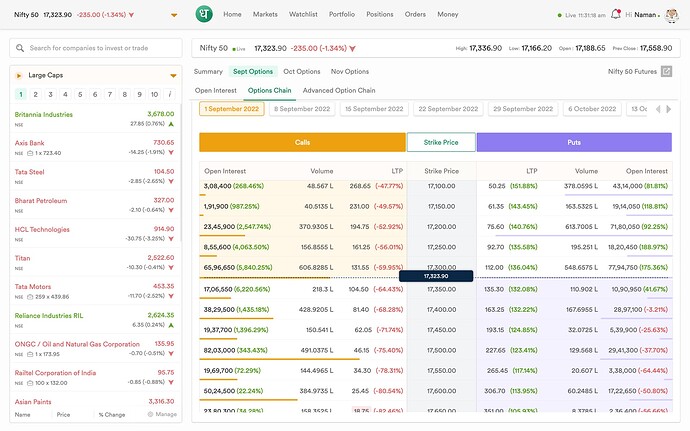
Task: Click the 17,323.90 spot price marker
Action: tap(436, 276)
